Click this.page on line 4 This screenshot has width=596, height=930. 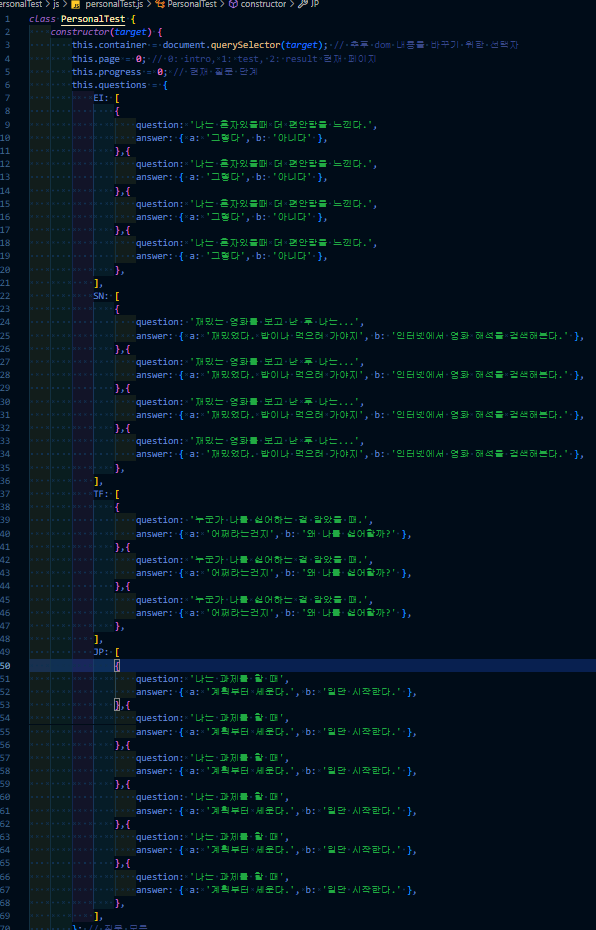[x=96, y=59]
